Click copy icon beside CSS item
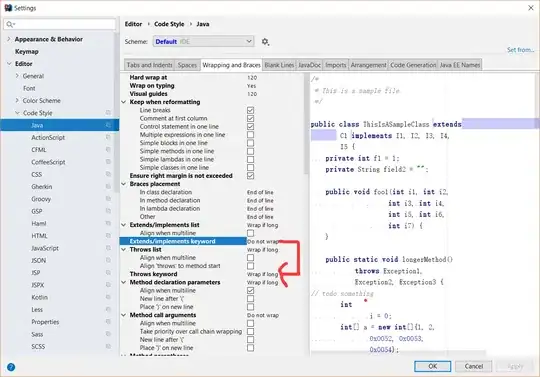Image resolution: width=540 pixels, height=377 pixels. pos(108,174)
